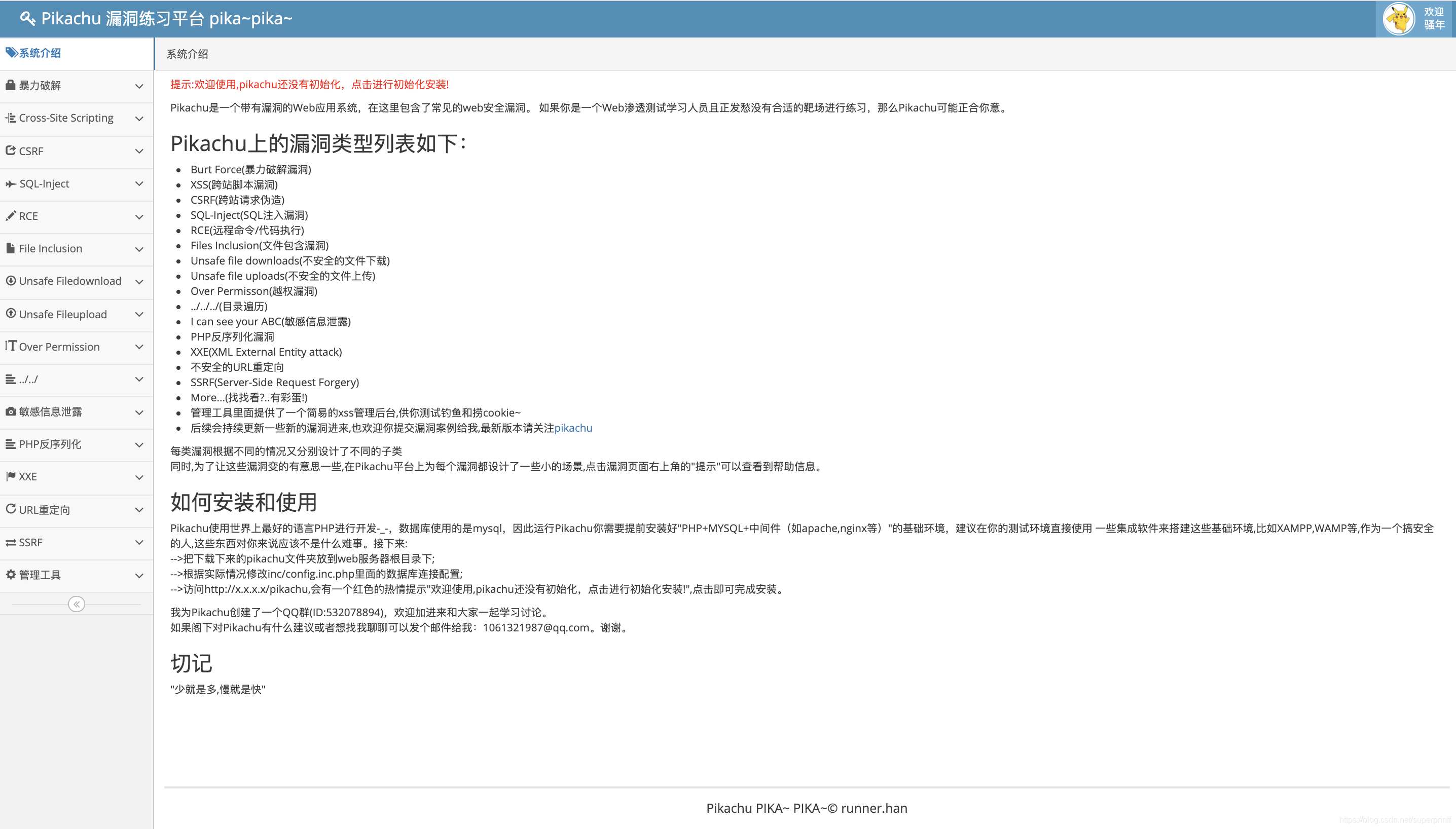Click the 'Burt Force(暴力破解漏洞)' list item

(x=250, y=170)
